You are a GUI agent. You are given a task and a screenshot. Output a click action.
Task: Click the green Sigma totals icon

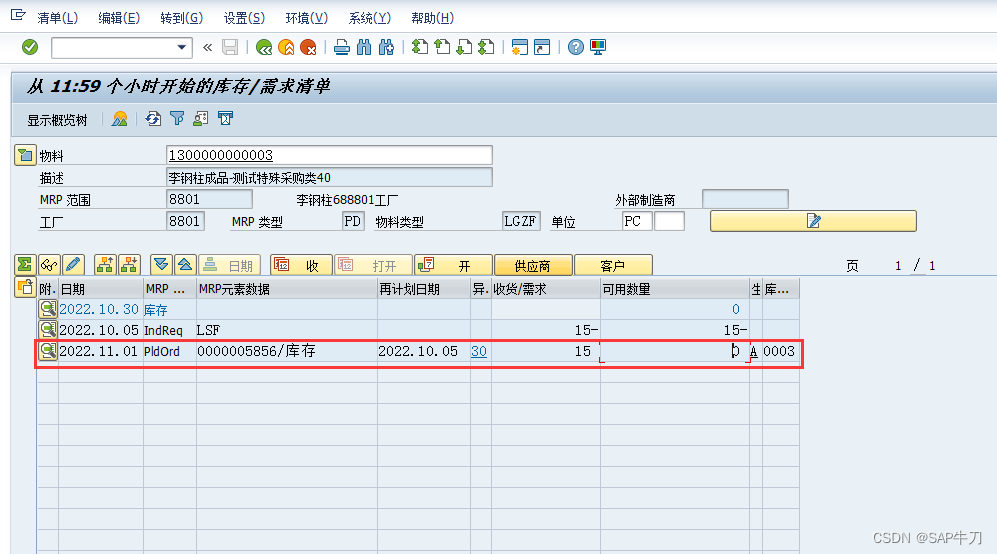pos(25,265)
